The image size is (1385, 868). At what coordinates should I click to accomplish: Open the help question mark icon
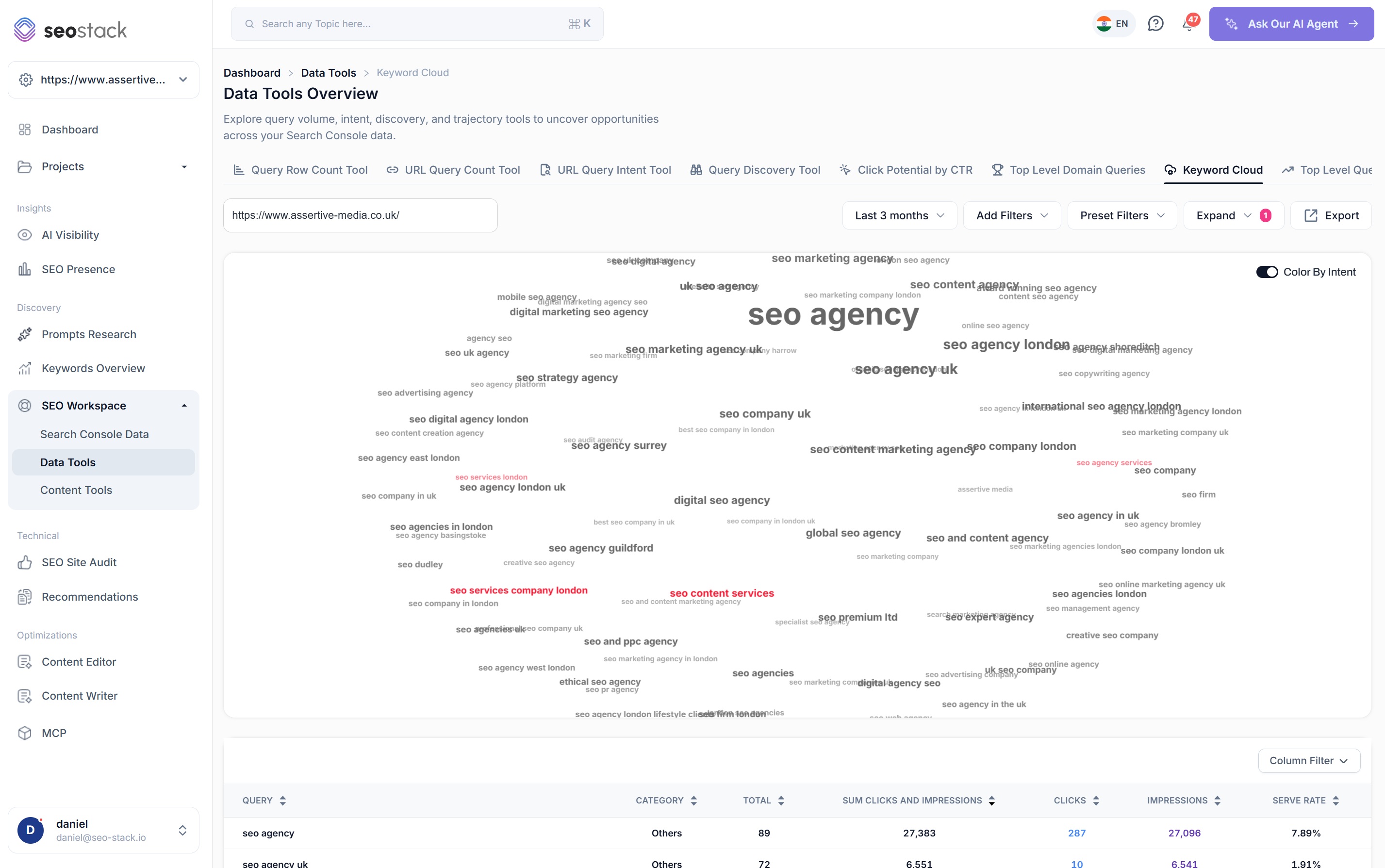(1155, 24)
